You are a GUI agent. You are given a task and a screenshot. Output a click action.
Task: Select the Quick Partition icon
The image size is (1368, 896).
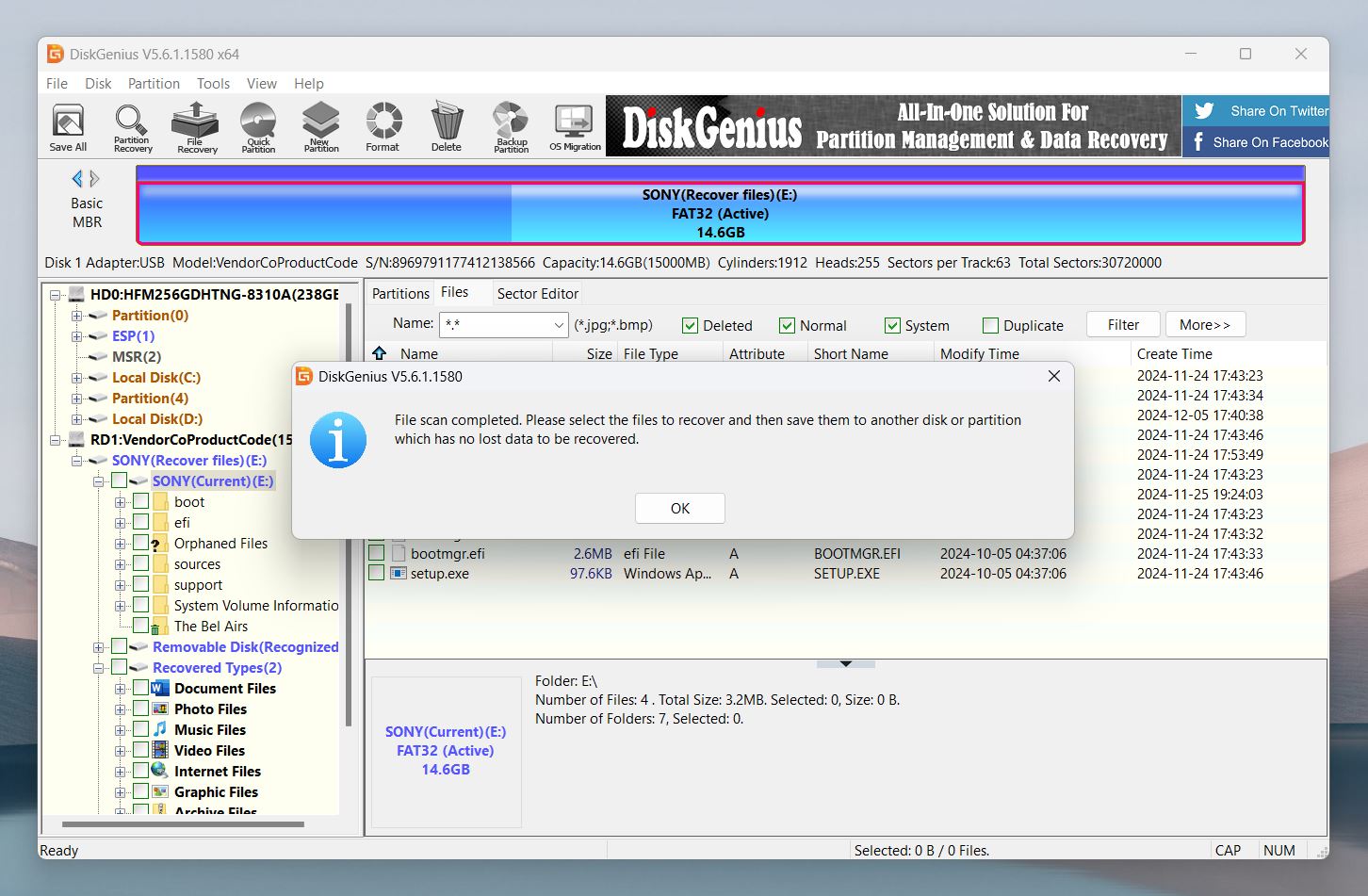coord(258,127)
